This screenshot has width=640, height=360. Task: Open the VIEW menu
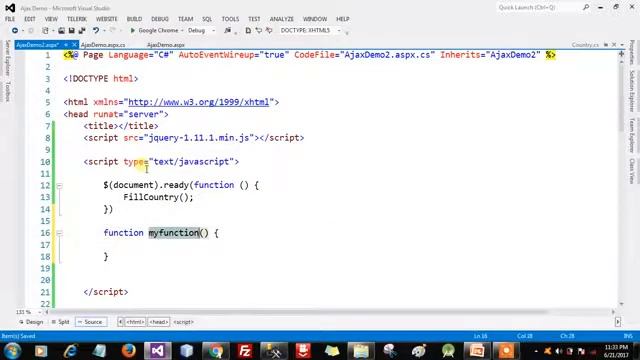click(x=51, y=19)
